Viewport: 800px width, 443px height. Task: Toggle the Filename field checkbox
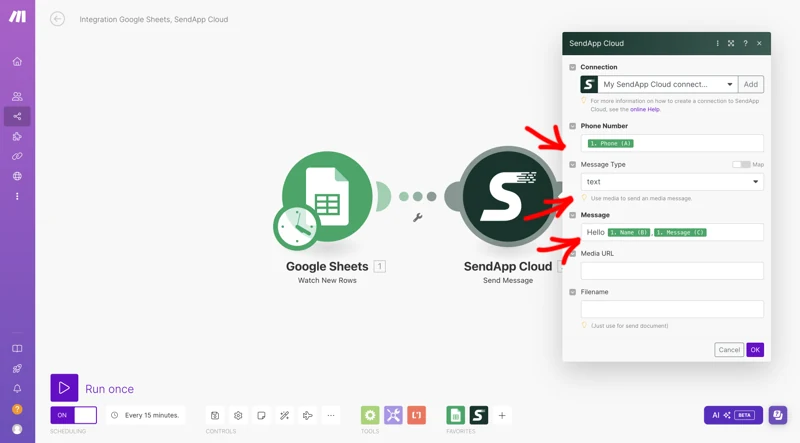[572, 292]
